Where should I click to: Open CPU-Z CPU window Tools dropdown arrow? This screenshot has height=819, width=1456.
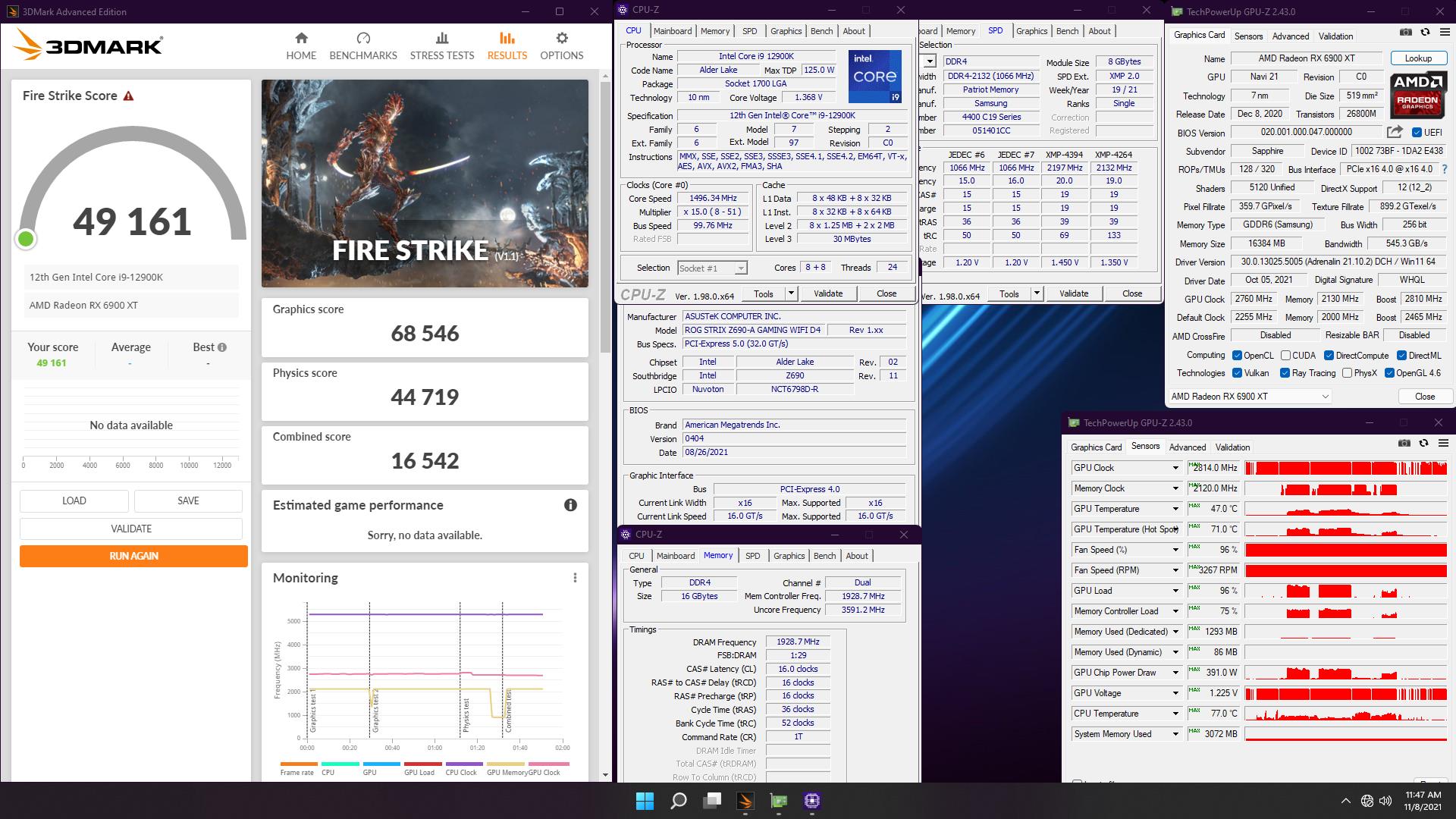(x=790, y=293)
